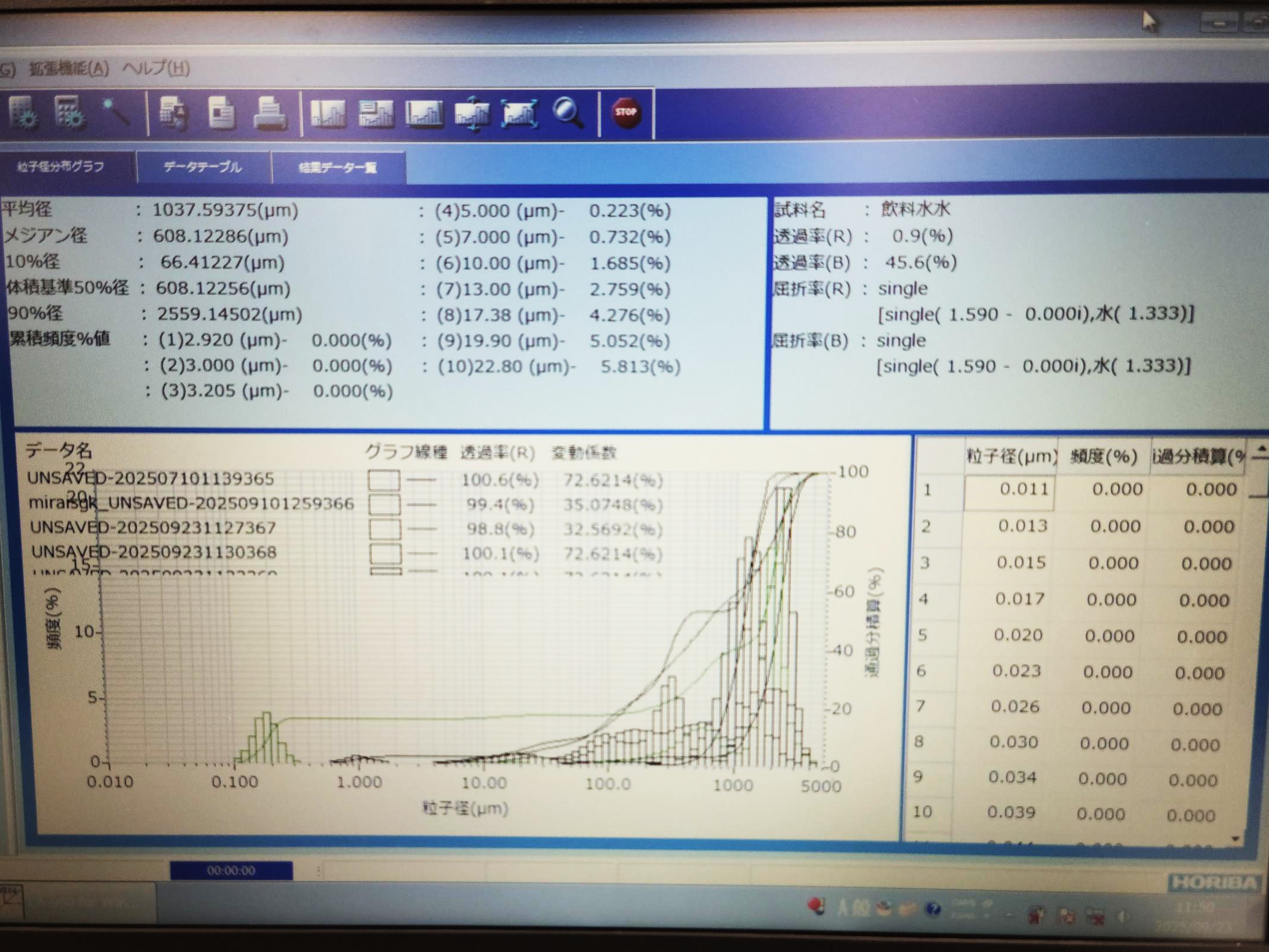Click the printer icon in toolbar
1269x952 pixels.
(270, 112)
